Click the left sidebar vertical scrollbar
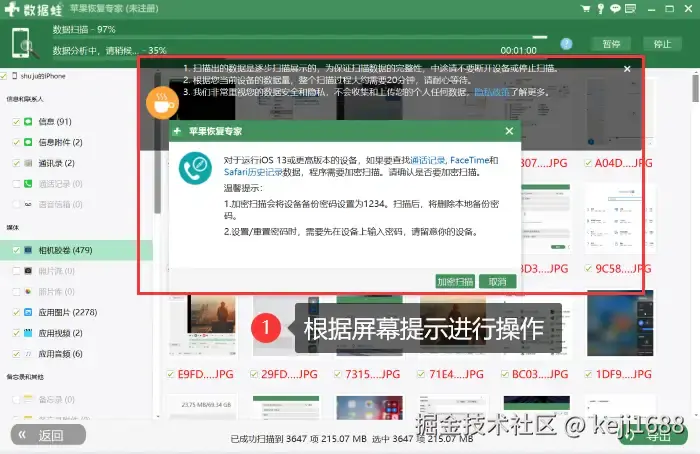 [x=157, y=143]
